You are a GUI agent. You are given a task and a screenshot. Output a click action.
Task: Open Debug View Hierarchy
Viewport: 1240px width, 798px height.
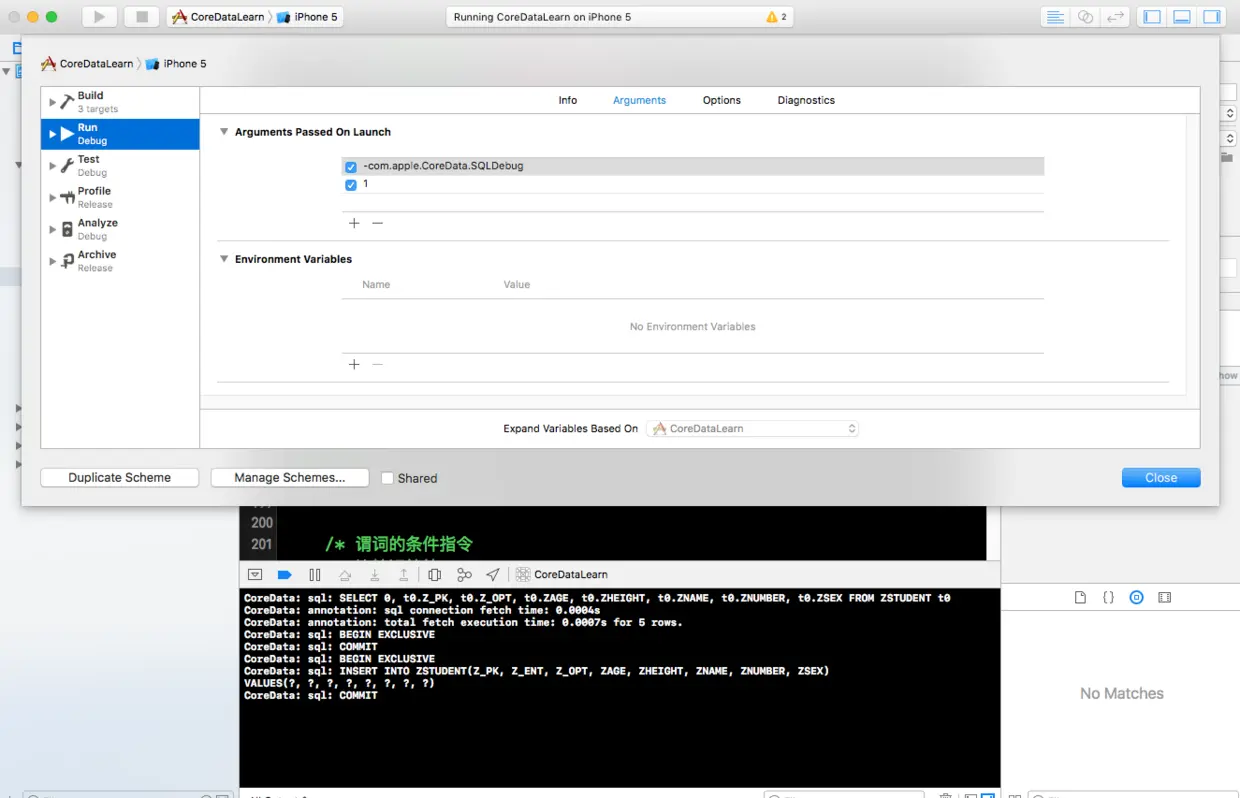(434, 575)
